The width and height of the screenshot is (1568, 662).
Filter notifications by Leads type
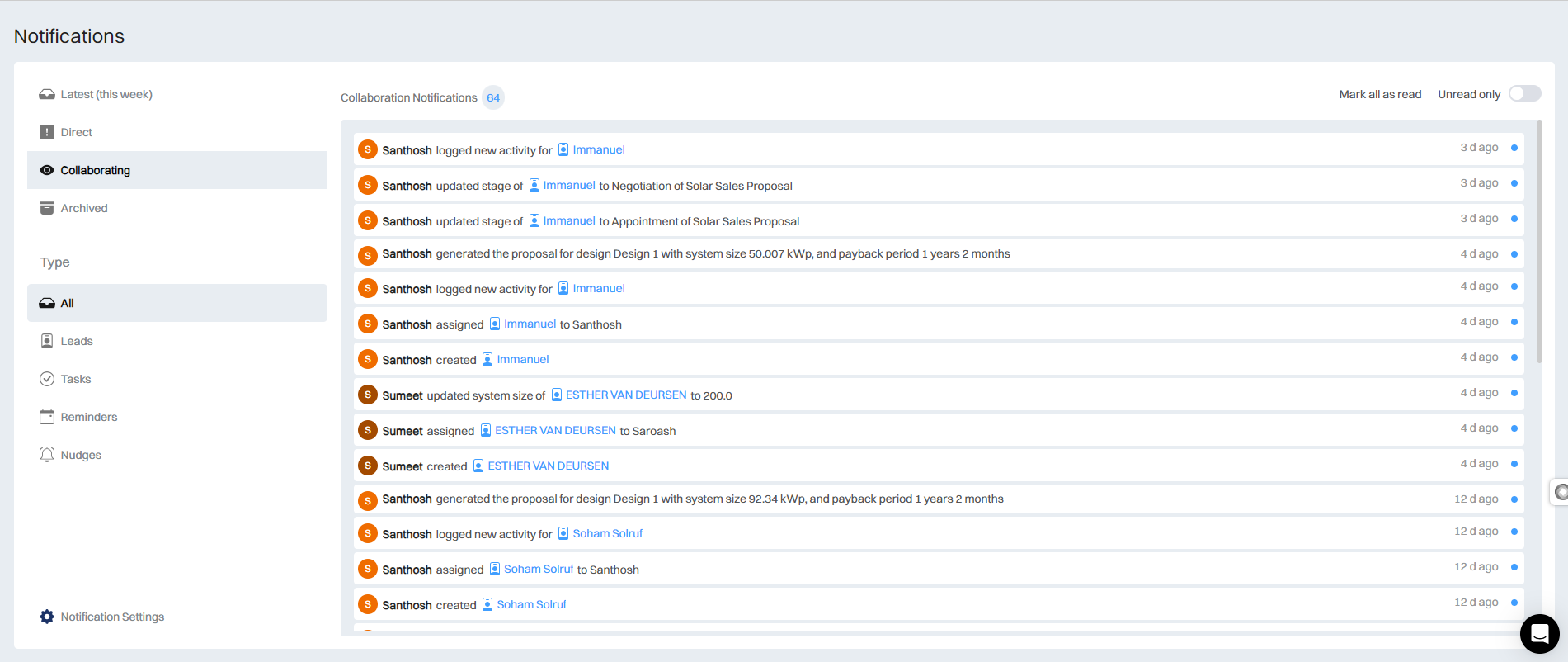click(177, 341)
